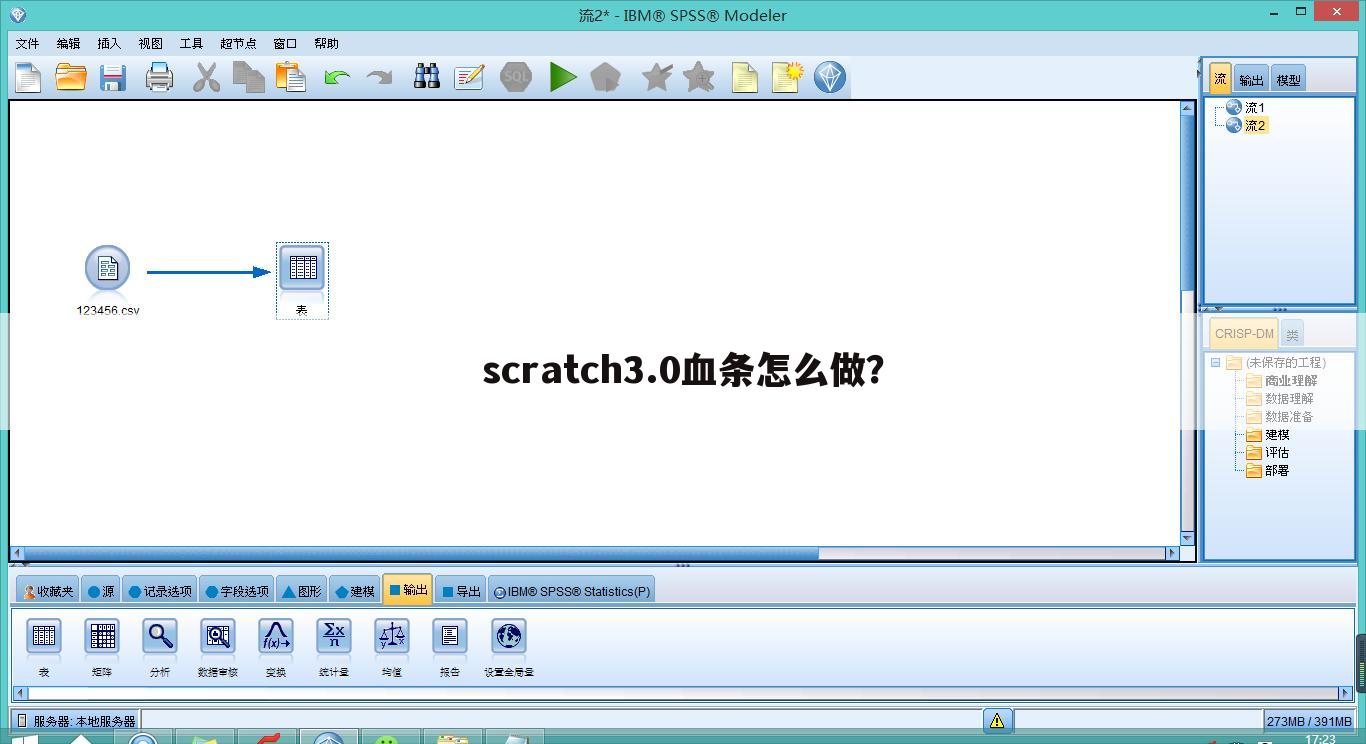Click the blue gem icon in the toolbar
The width and height of the screenshot is (1366, 744).
tap(830, 77)
